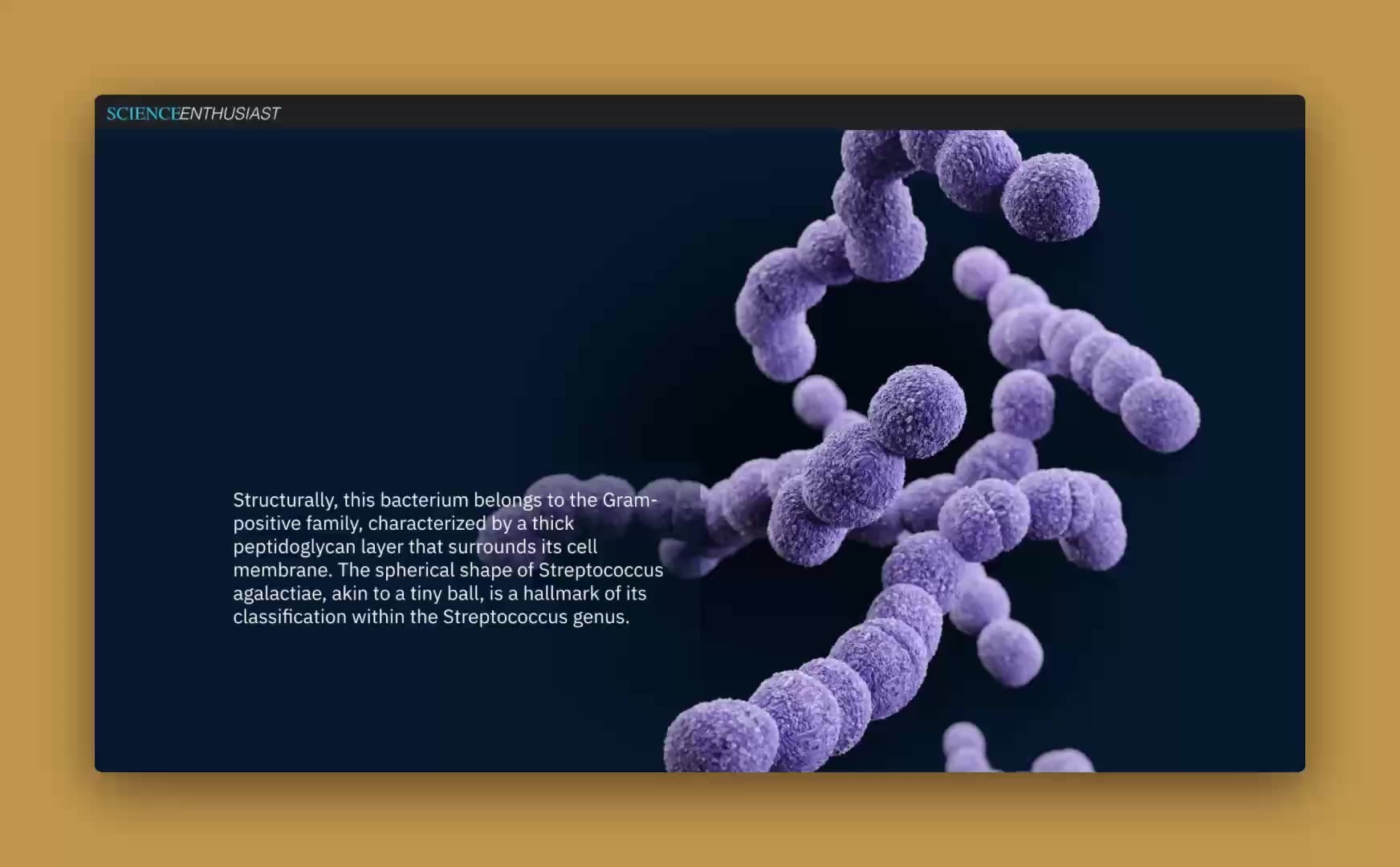
Task: Click the word genus ending the paragraph
Action: pos(600,617)
